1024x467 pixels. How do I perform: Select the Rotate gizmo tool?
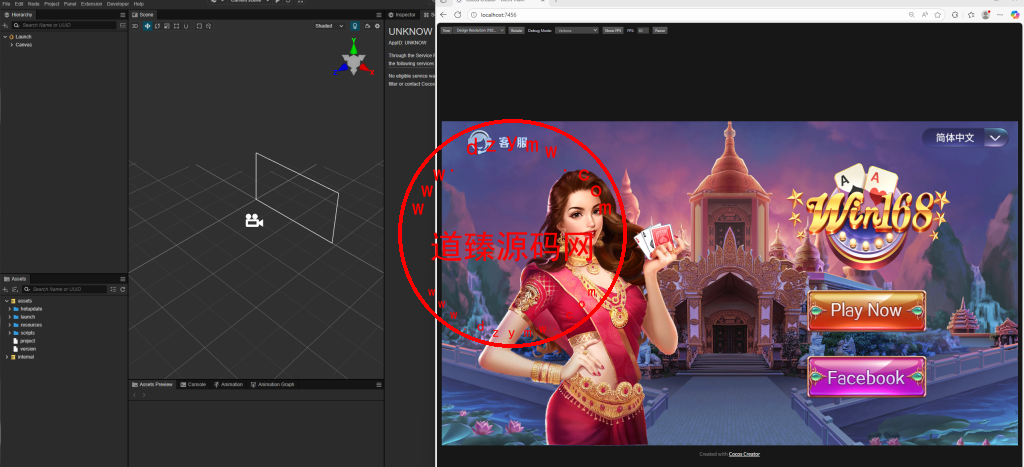click(157, 26)
